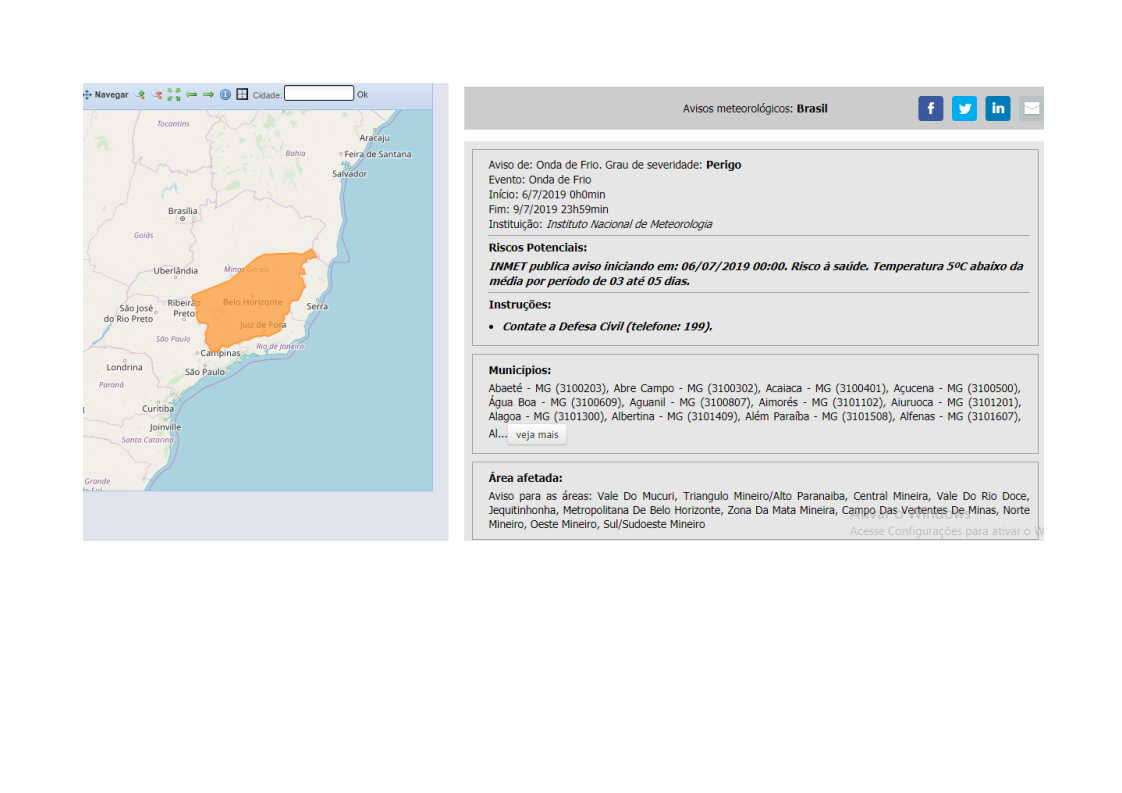The height and width of the screenshot is (793, 1122).
Task: Send alert by email icon
Action: click(1031, 109)
